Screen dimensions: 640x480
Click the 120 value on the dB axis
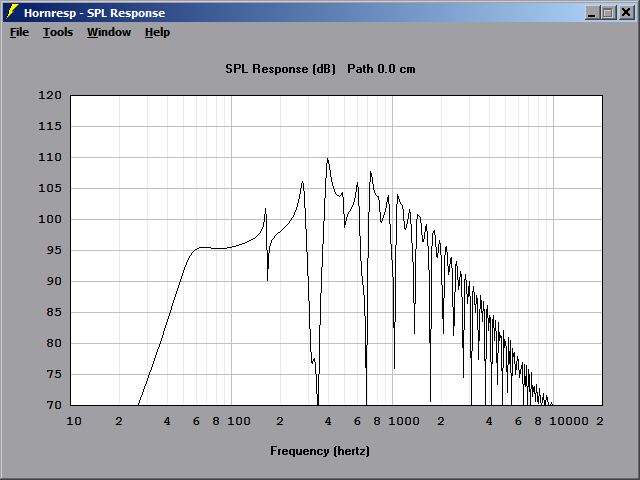[50, 95]
